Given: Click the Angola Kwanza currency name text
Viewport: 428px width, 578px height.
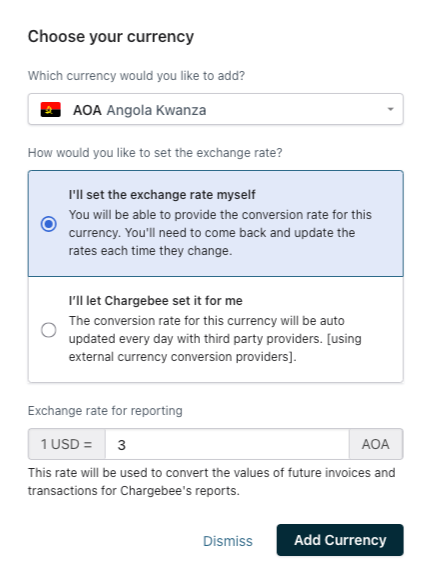Looking at the screenshot, I should [x=156, y=110].
